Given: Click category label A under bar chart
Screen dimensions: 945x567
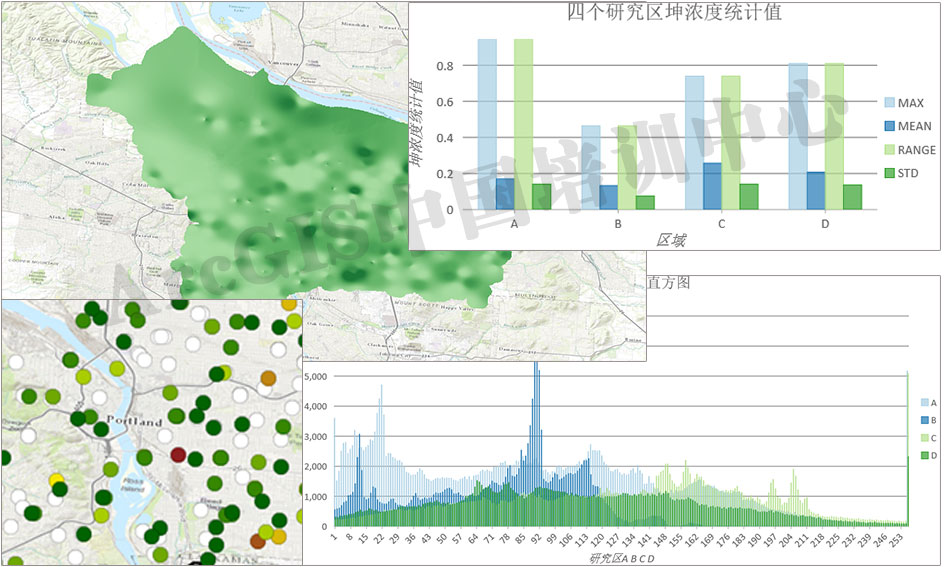Looking at the screenshot, I should [x=514, y=224].
